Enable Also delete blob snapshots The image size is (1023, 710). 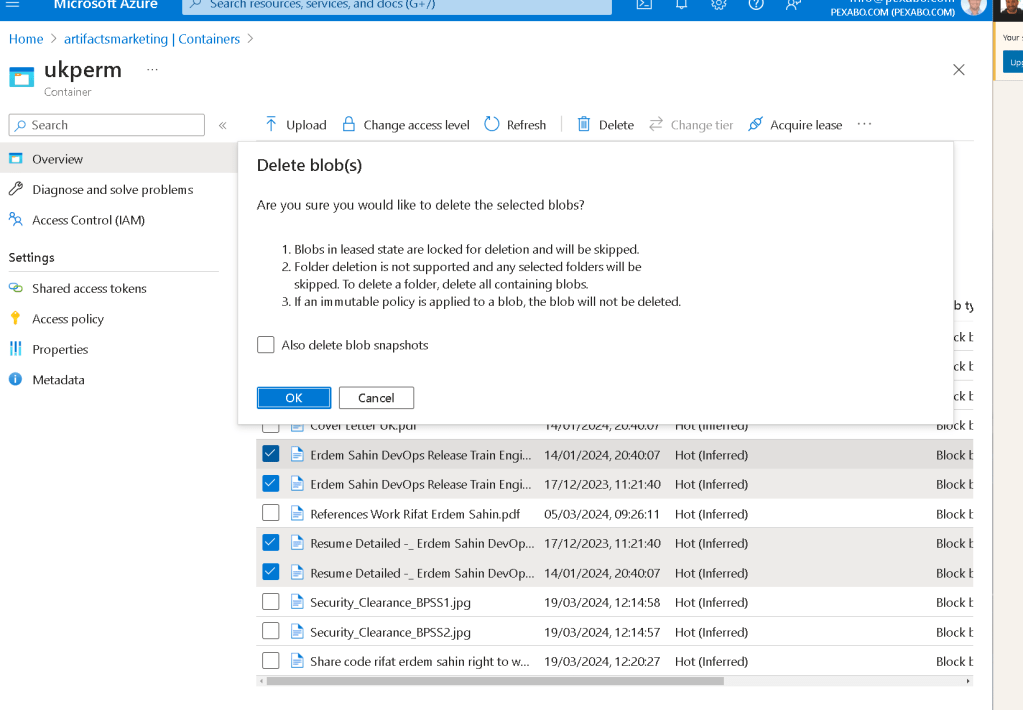[x=266, y=345]
